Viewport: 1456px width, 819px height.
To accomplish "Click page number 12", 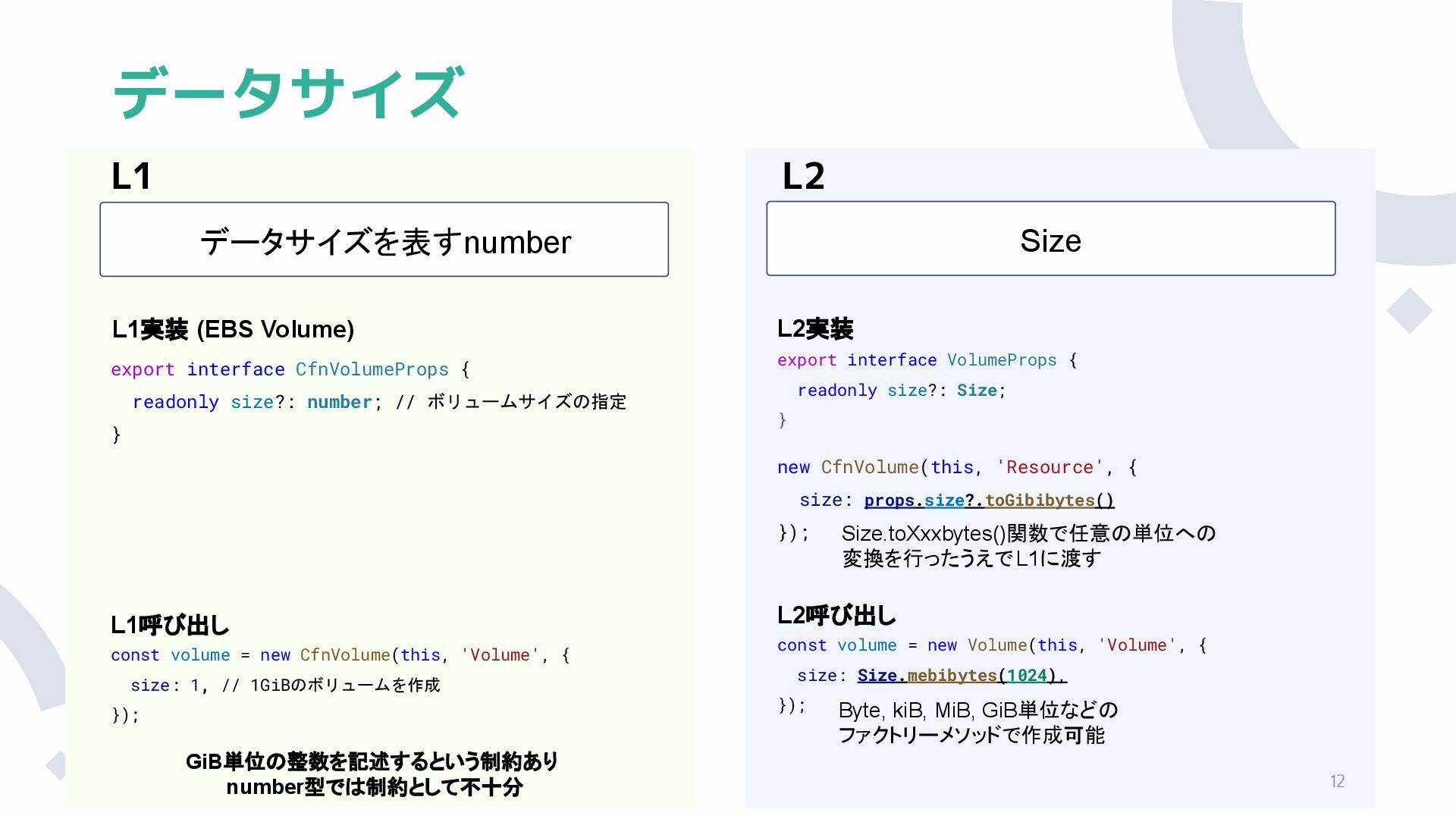I will click(1338, 781).
